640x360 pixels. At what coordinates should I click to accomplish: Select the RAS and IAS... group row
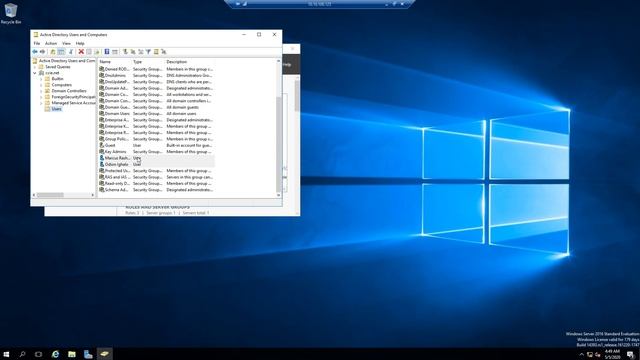click(156, 177)
